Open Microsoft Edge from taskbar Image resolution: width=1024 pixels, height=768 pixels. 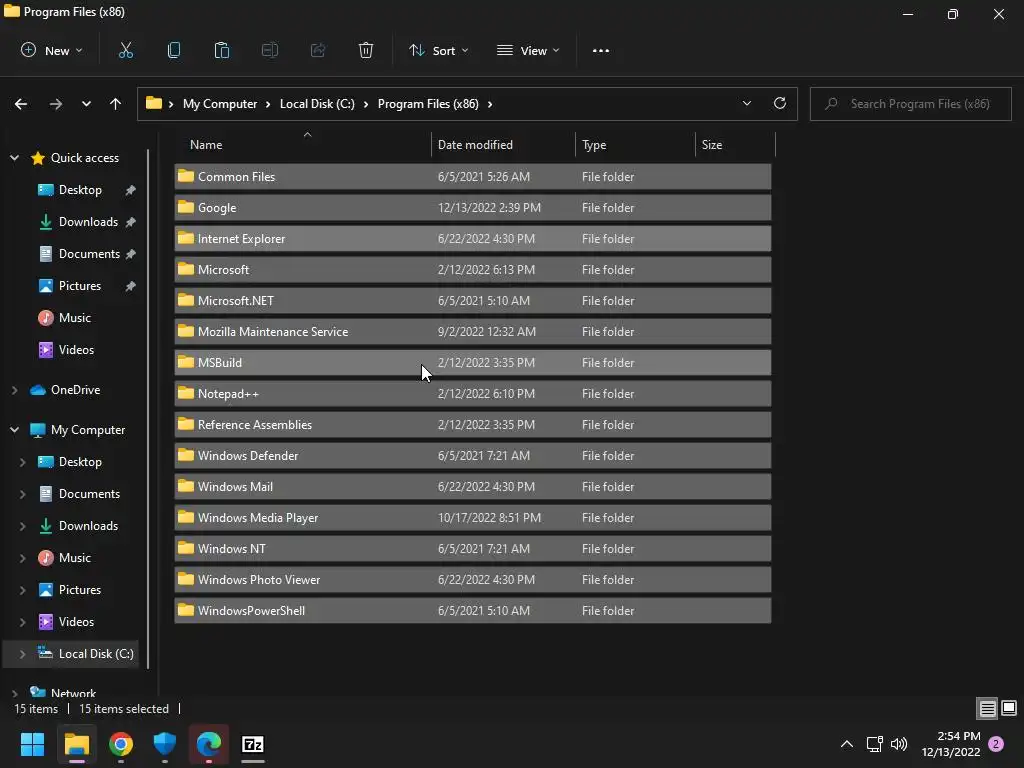(x=209, y=744)
